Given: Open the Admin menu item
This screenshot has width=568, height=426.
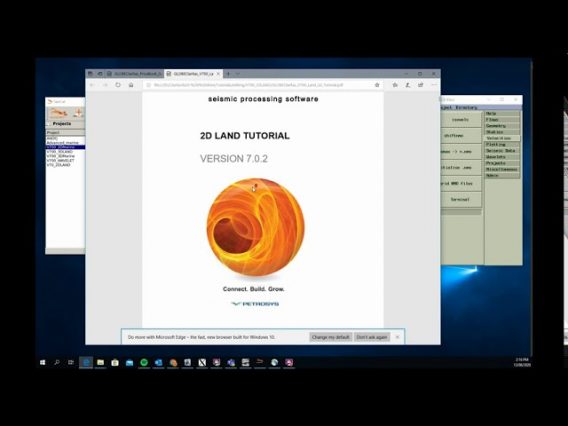Looking at the screenshot, I should point(502,175).
